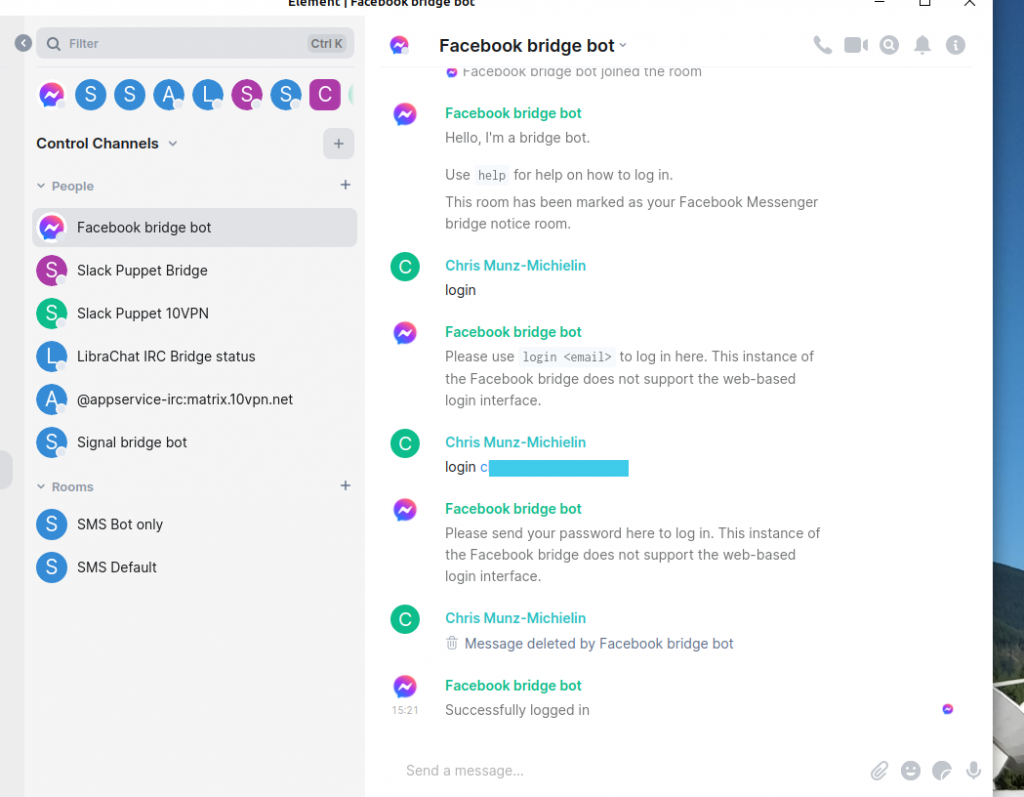Click the 'help' code snippet

(x=492, y=175)
